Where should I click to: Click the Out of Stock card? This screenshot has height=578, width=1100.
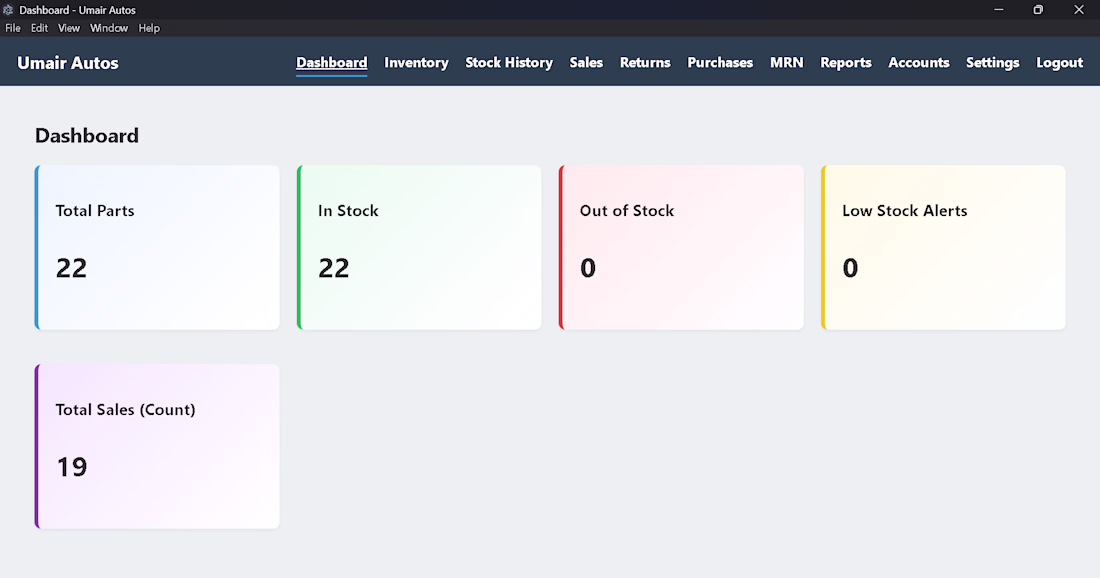tap(681, 248)
